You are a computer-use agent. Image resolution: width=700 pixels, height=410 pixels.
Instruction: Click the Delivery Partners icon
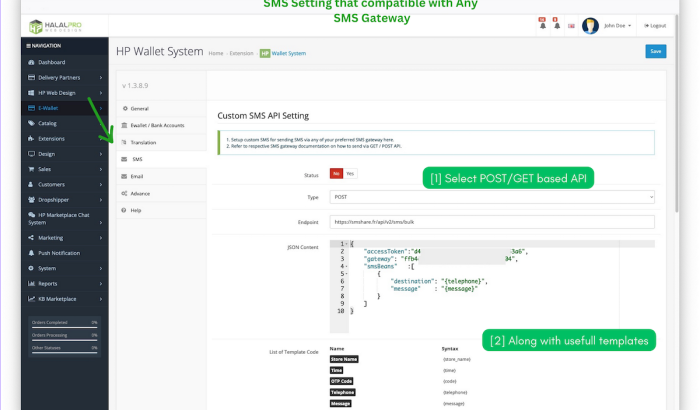pyautogui.click(x=31, y=77)
